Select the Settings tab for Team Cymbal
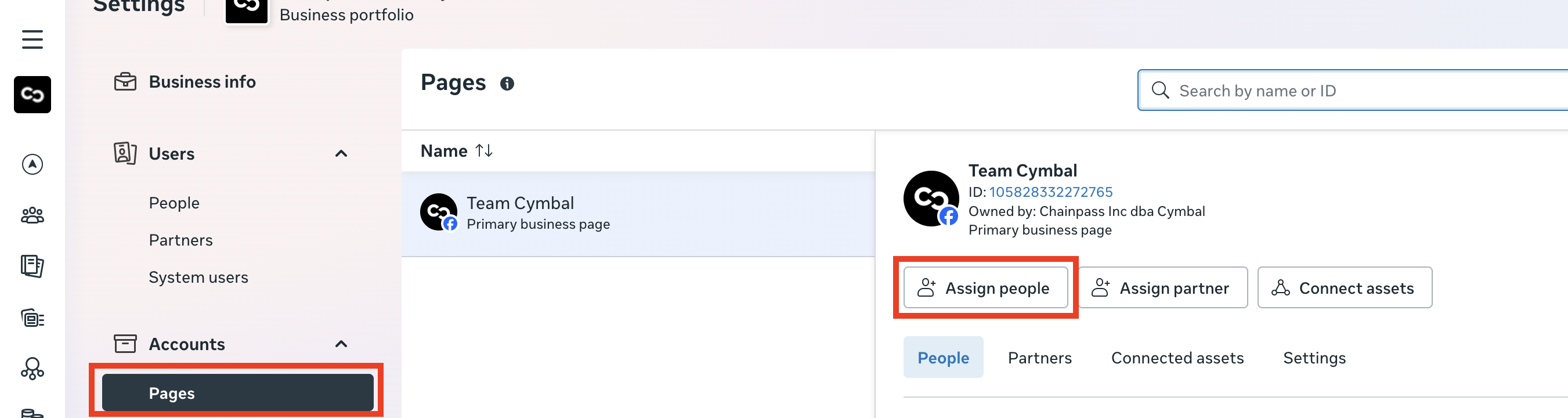1568x418 pixels. [x=1314, y=358]
